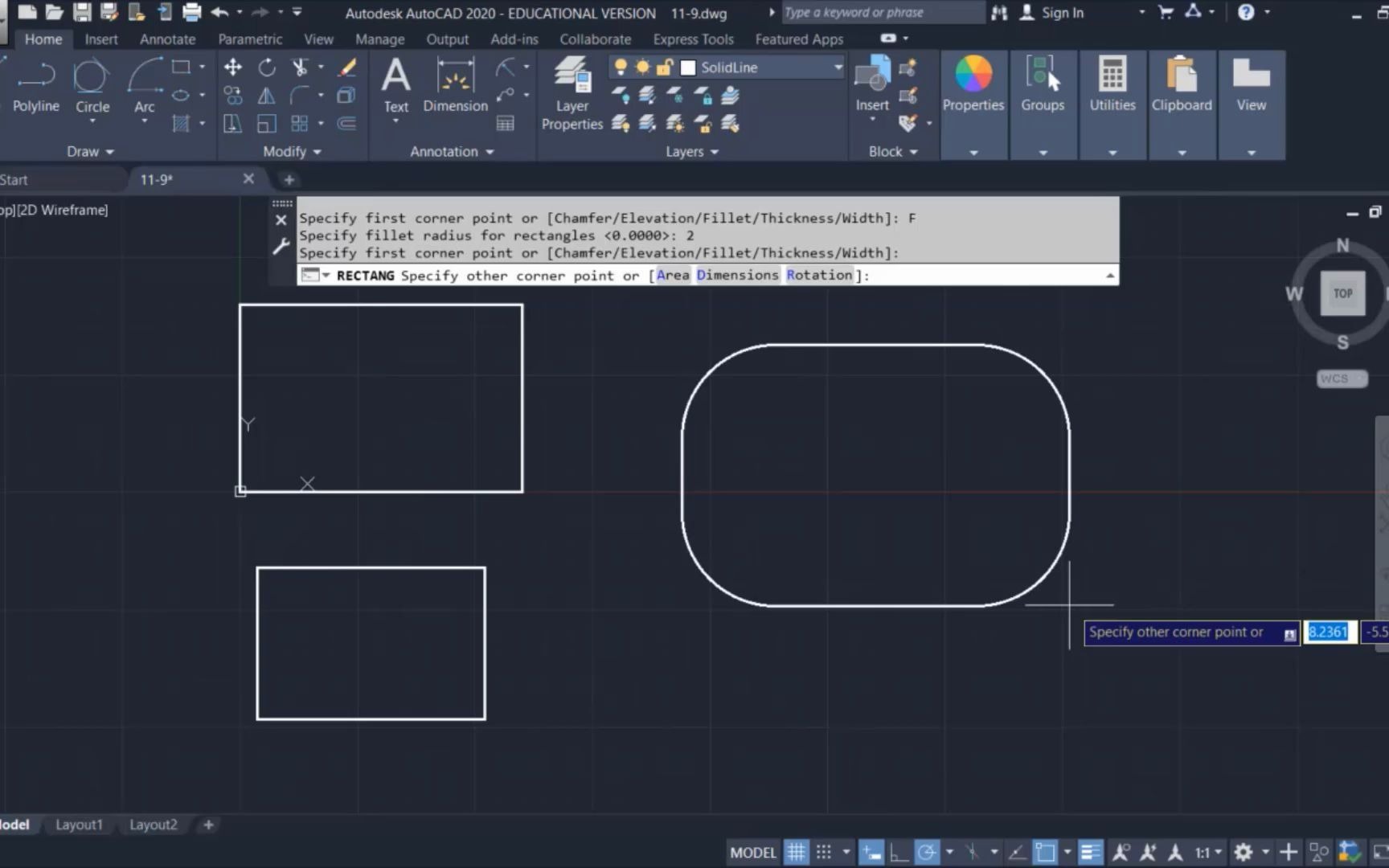1389x868 pixels.
Task: Select the Polyline tool
Action: pyautogui.click(x=35, y=87)
